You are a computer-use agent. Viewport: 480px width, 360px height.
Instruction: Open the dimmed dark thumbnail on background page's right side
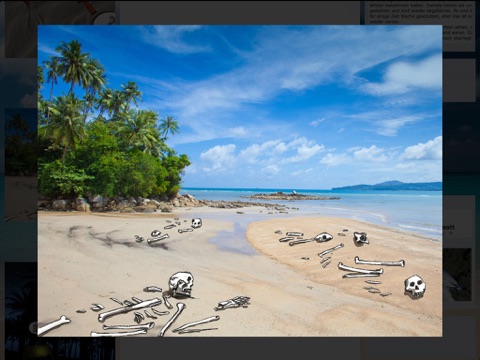click(x=457, y=275)
